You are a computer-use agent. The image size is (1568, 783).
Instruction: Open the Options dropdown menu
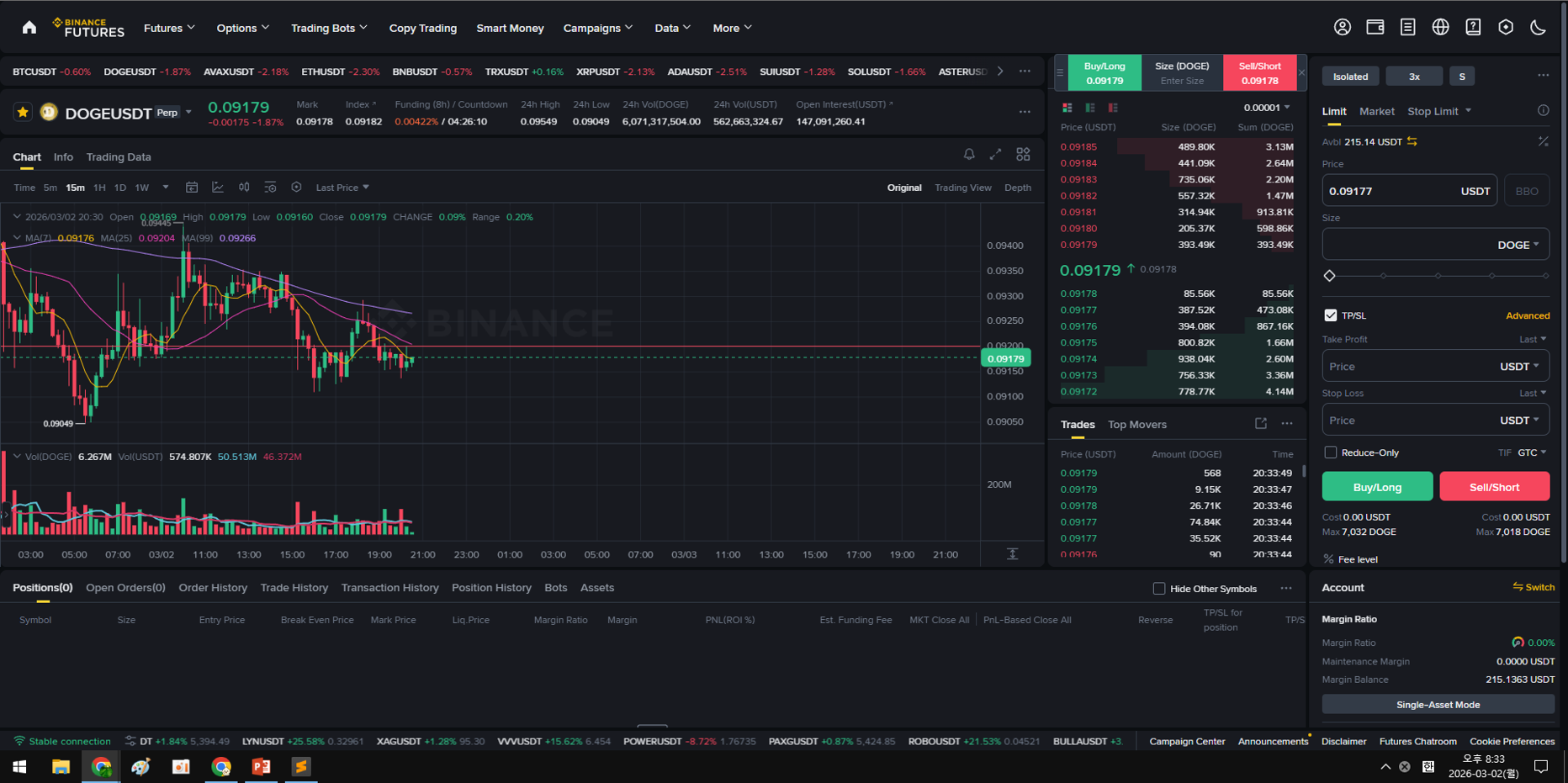tap(243, 28)
